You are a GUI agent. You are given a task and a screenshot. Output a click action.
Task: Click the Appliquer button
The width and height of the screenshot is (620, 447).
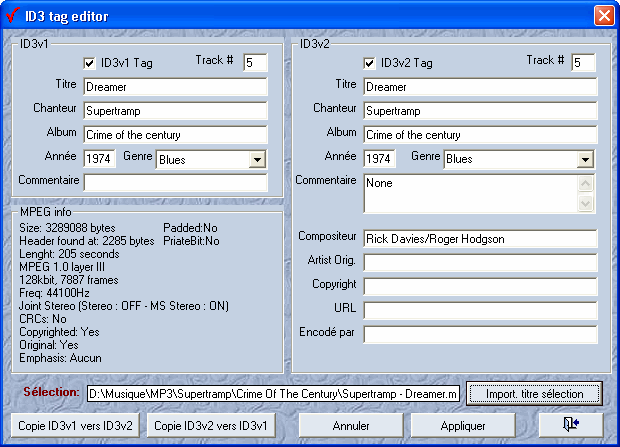click(x=463, y=426)
